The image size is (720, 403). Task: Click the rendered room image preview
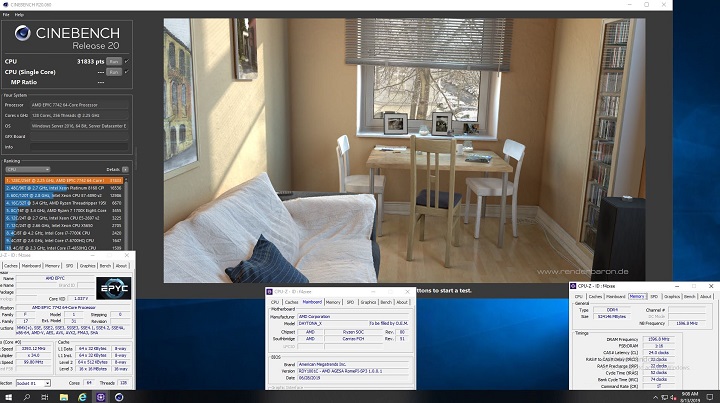click(404, 150)
